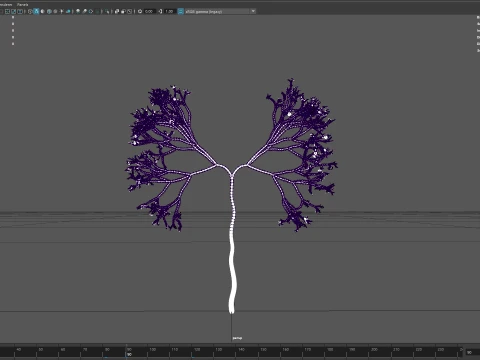Jump to frame 170 on the timeline

point(308,350)
